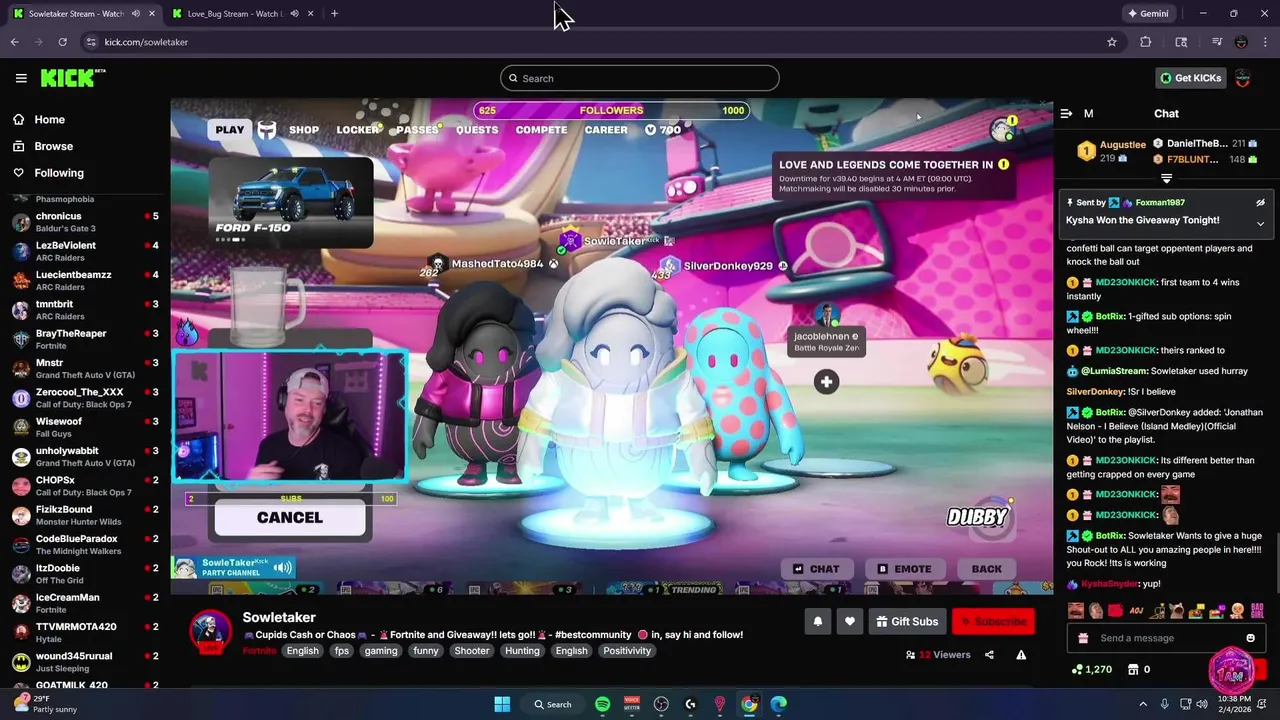Open the Kick hamburger sidebar menu
Viewport: 1280px width, 720px height.
point(21,78)
